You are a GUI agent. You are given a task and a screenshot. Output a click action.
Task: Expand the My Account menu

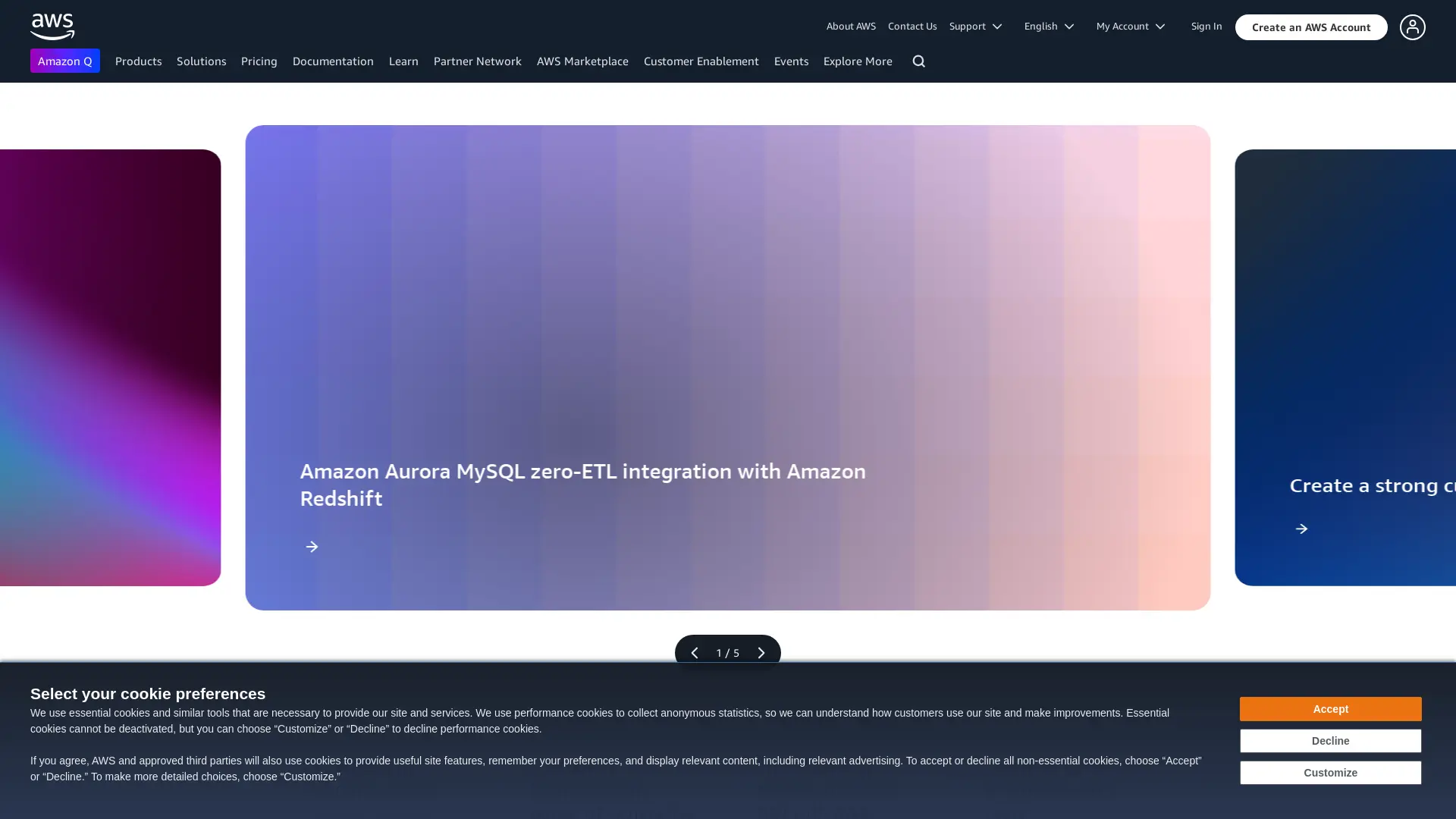(1130, 26)
